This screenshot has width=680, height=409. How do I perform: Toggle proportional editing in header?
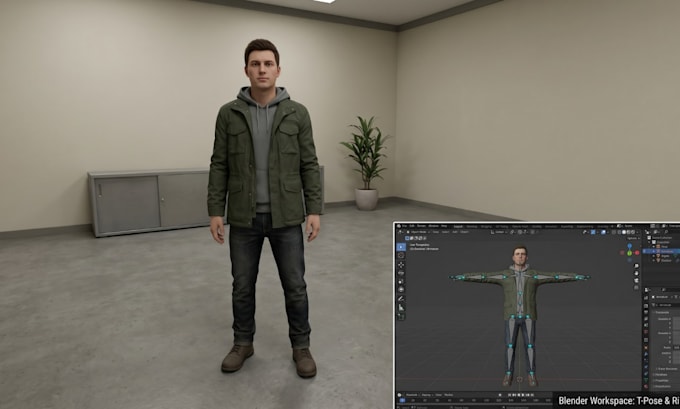point(533,232)
